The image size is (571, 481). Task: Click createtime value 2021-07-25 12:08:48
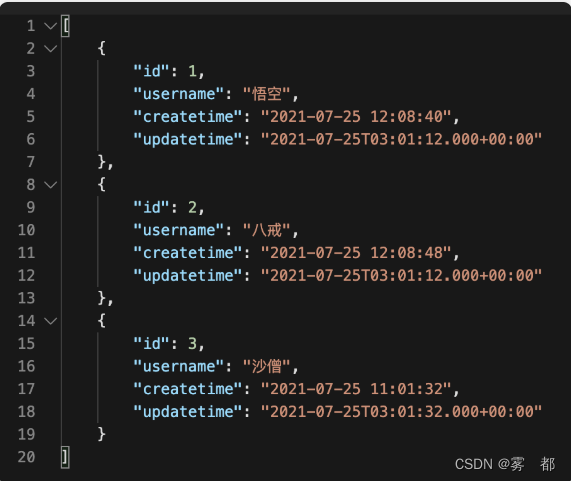[356, 253]
